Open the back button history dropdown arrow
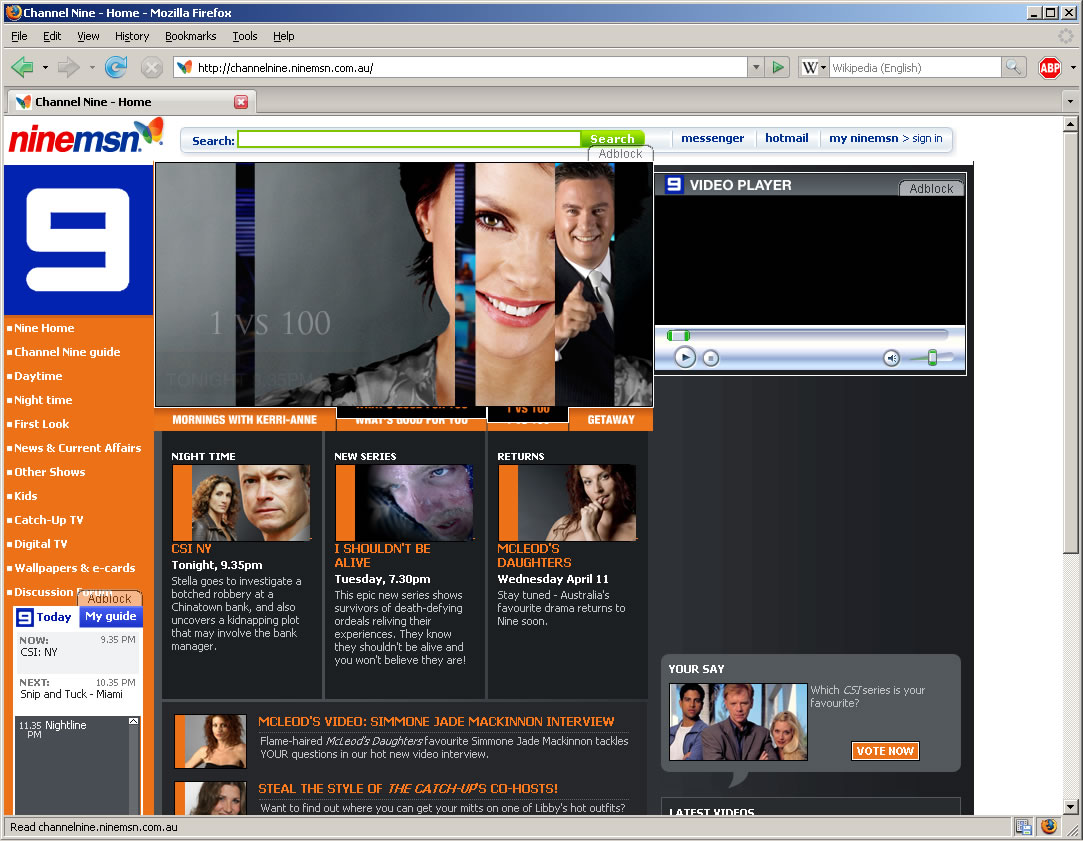 45,67
